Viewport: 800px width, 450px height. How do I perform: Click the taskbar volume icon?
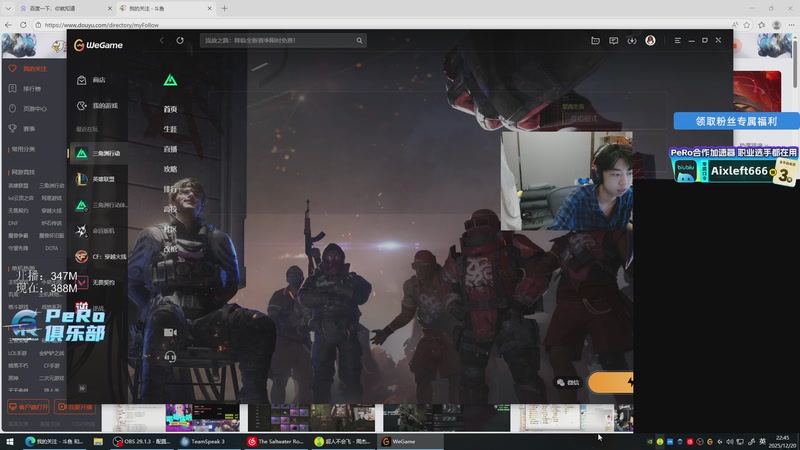click(730, 442)
